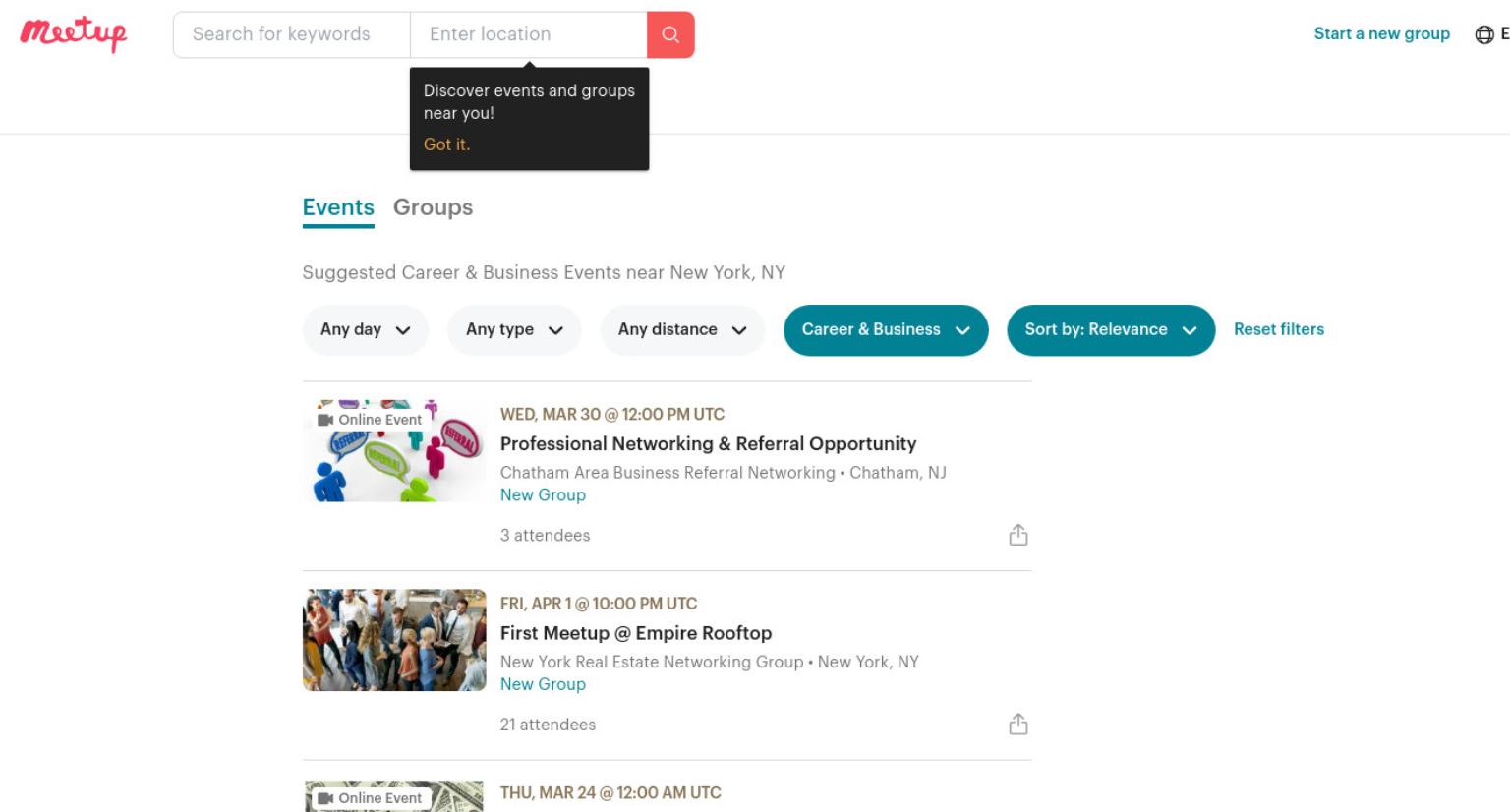
Task: Click the Suggested Career & Business Events heading
Action: 544,273
